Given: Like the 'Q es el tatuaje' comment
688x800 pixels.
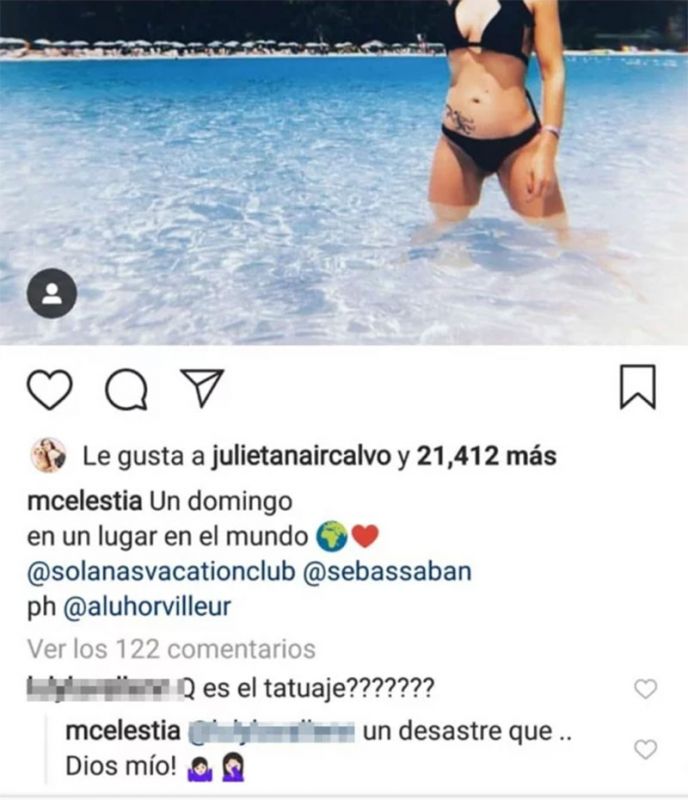Looking at the screenshot, I should [645, 689].
